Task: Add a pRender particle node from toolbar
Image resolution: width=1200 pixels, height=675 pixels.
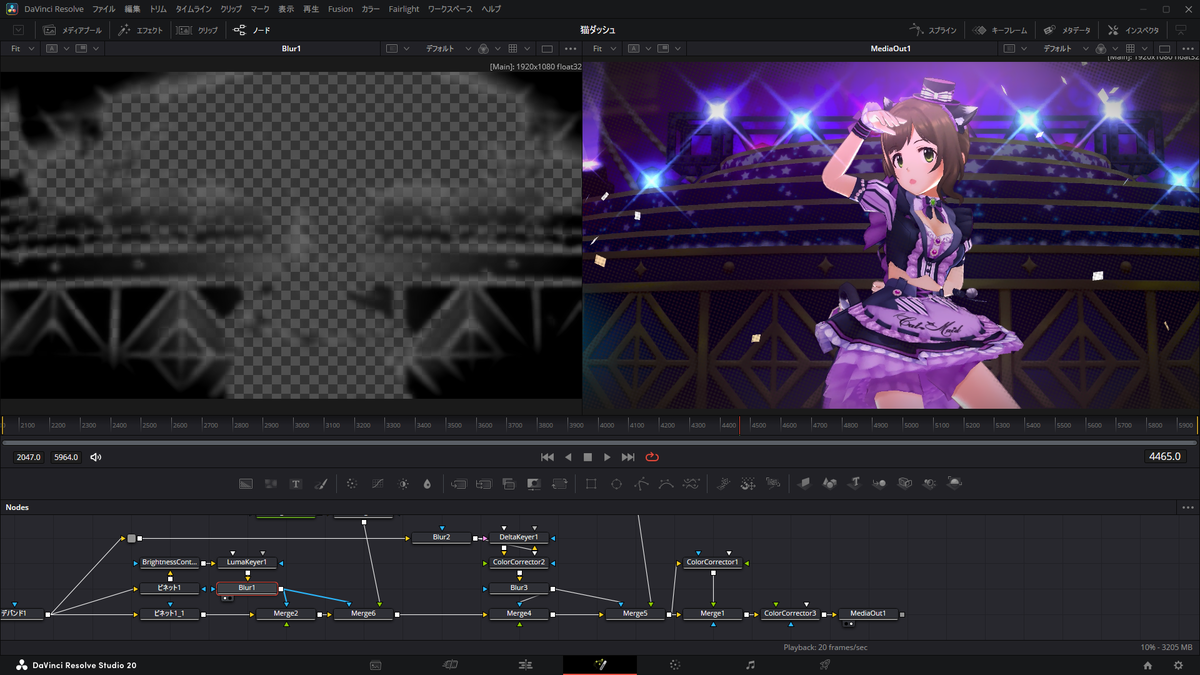Action: pos(773,484)
